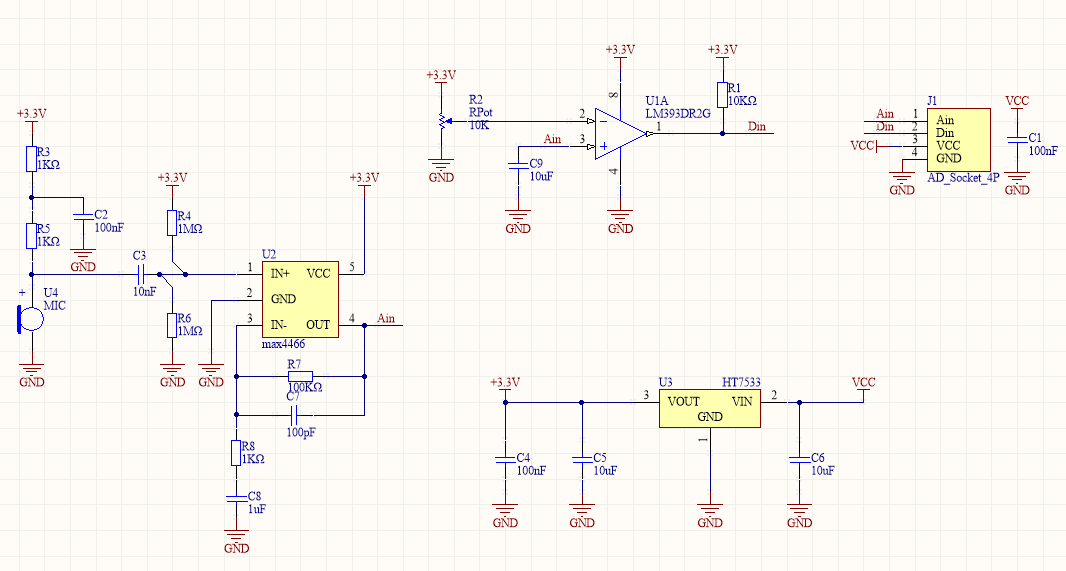Click the AD_Socket_4P connector J1
This screenshot has width=1066, height=571.
pyautogui.click(x=958, y=139)
